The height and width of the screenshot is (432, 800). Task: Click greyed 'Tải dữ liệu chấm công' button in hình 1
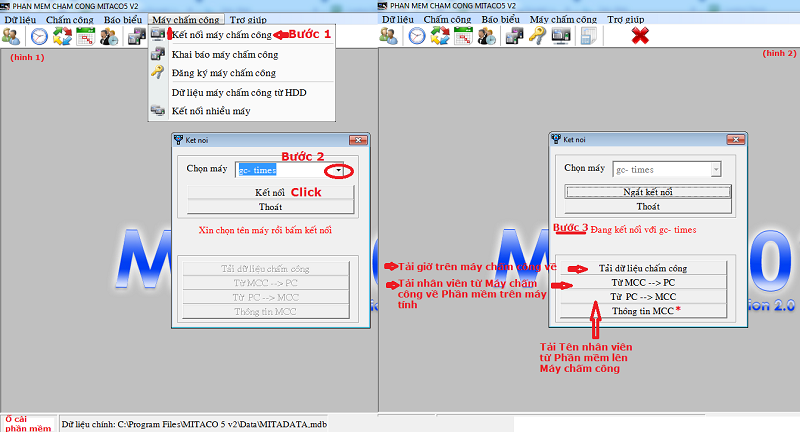[265, 268]
